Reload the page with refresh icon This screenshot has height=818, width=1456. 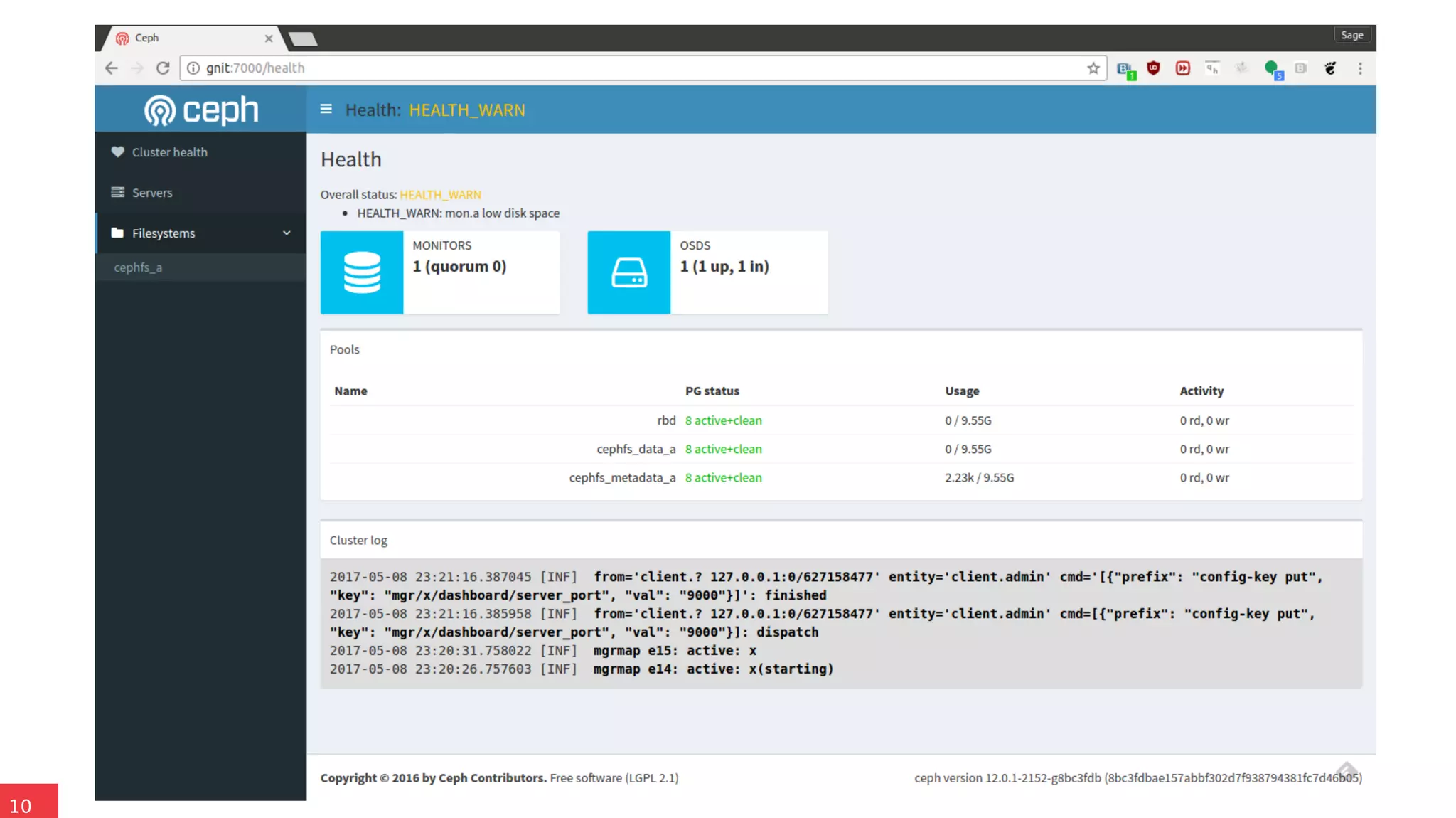tap(163, 68)
